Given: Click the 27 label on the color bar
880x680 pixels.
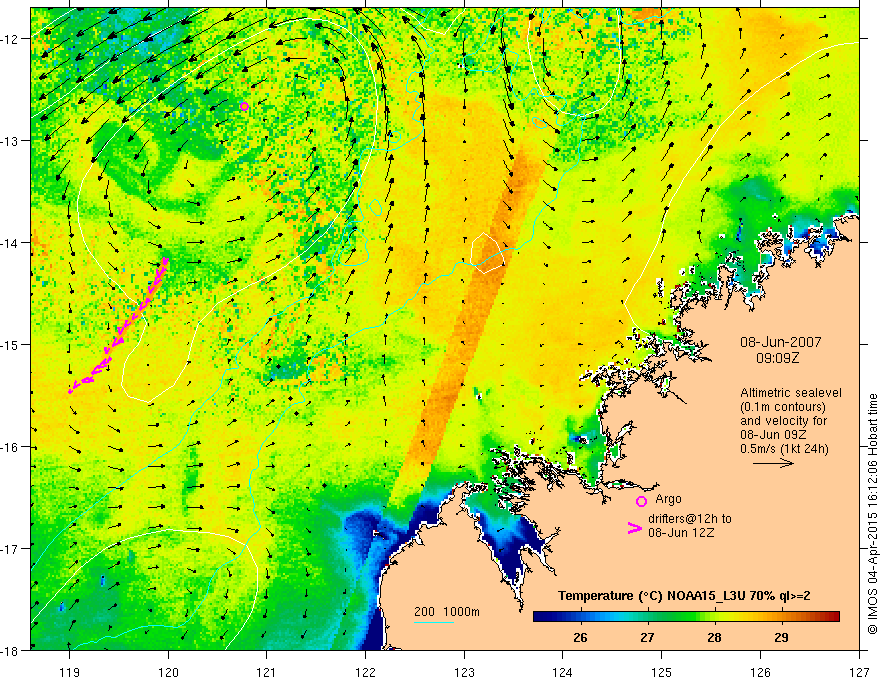Looking at the screenshot, I should 647,638.
